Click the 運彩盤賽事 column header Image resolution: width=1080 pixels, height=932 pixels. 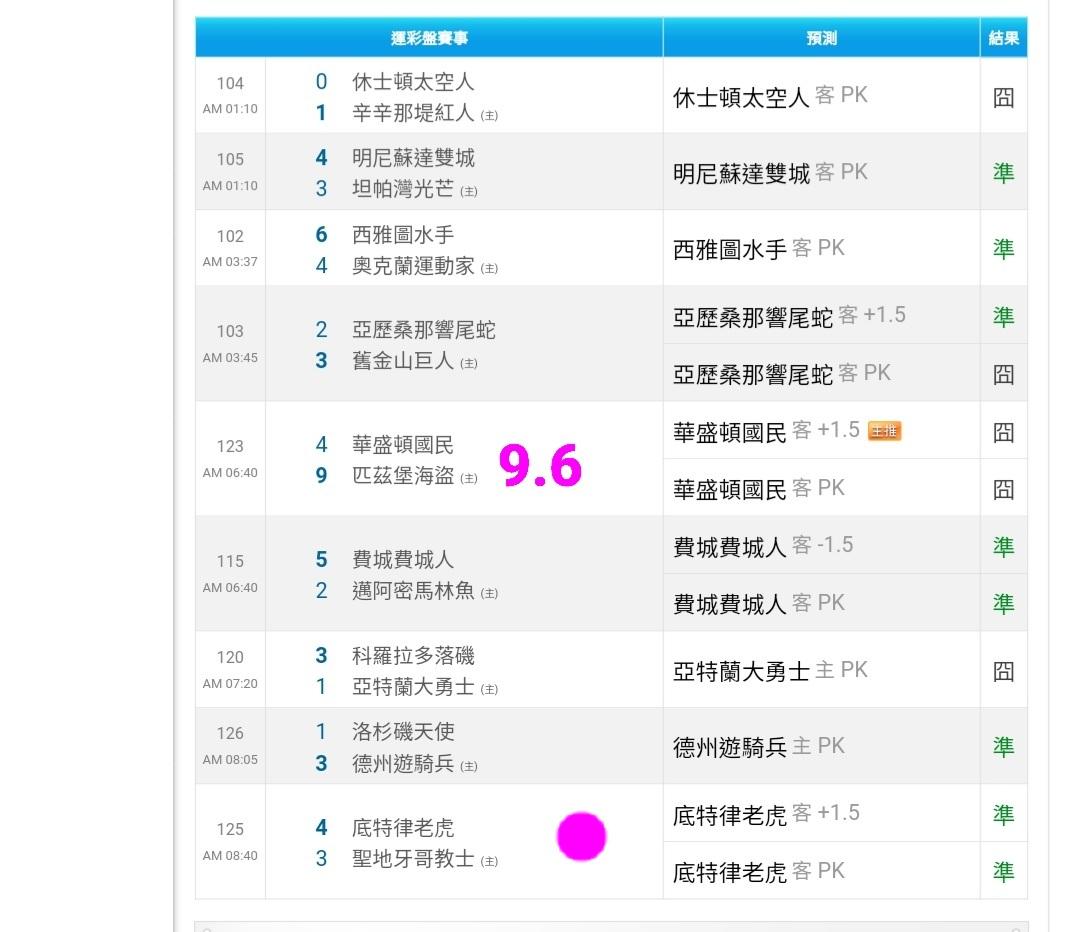429,38
